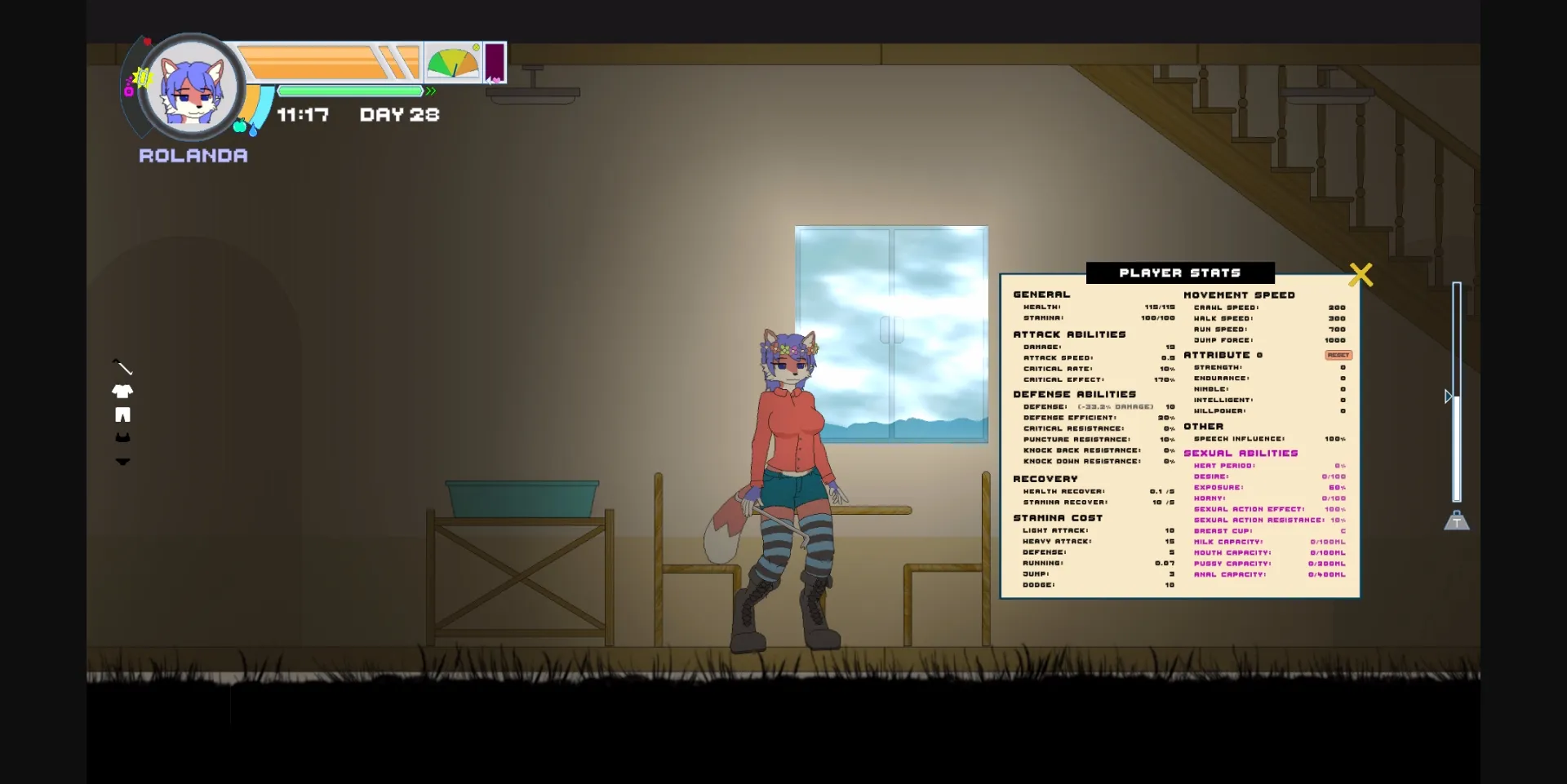Click the green stamina bar
This screenshot has height=784, width=1567.
click(x=349, y=91)
